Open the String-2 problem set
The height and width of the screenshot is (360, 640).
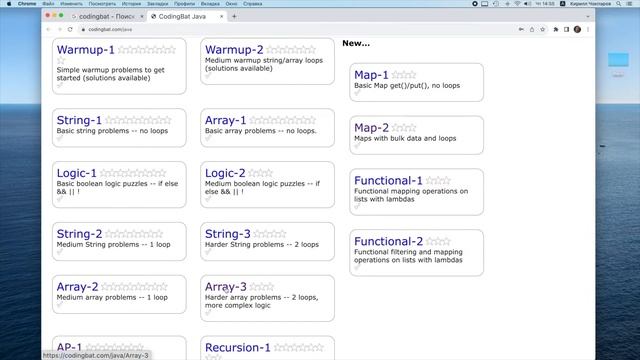pos(79,234)
